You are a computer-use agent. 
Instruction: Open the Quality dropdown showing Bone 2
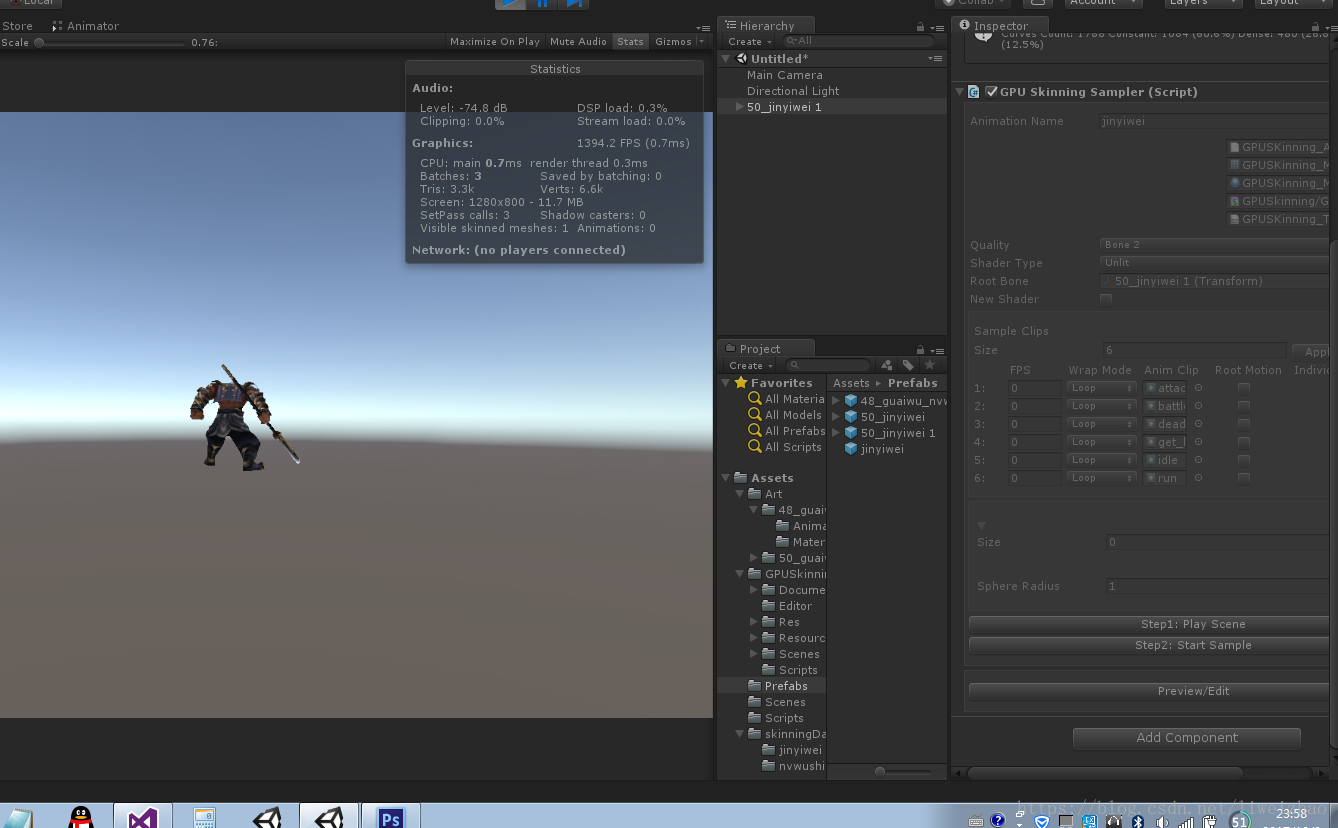coord(1216,245)
